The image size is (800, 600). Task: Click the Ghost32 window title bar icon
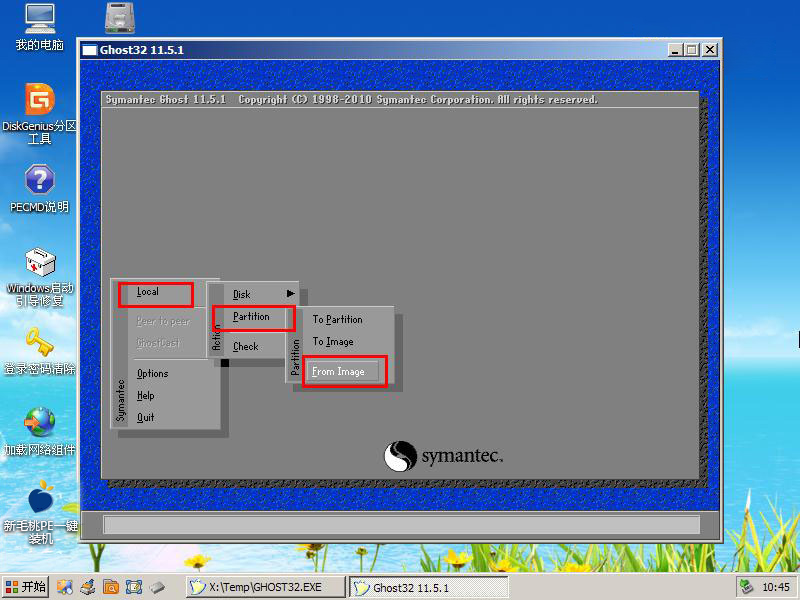pyautogui.click(x=89, y=50)
